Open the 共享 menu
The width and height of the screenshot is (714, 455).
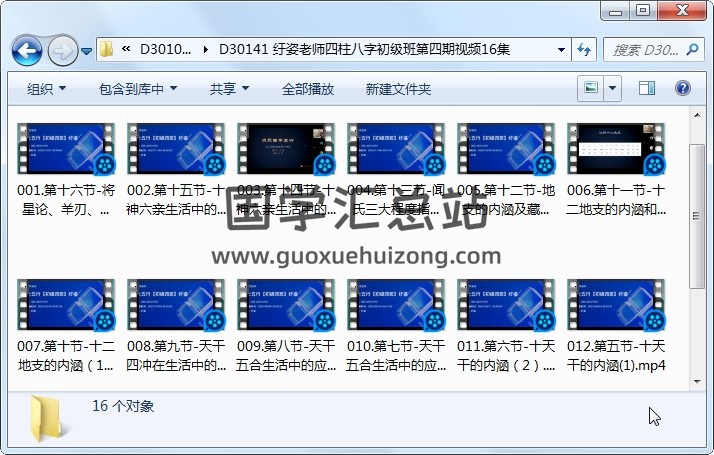[x=229, y=89]
